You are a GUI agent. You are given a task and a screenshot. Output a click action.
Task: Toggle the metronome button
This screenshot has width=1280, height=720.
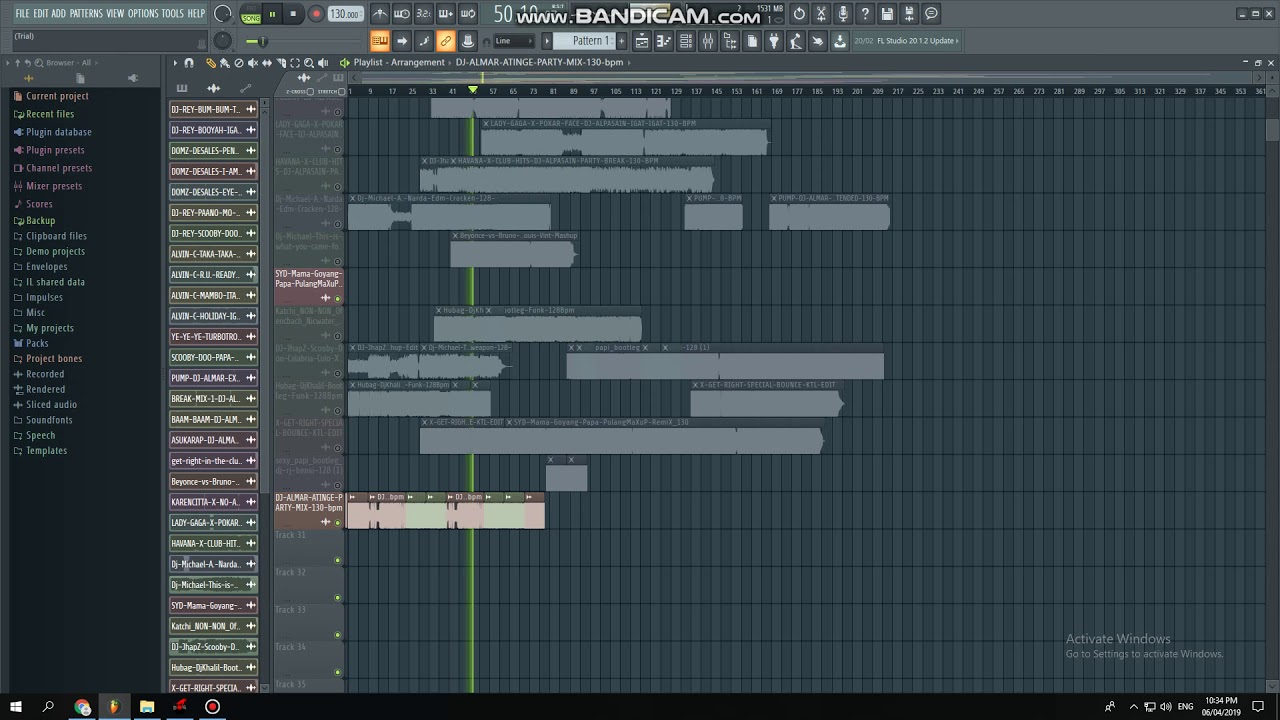pyautogui.click(x=380, y=14)
